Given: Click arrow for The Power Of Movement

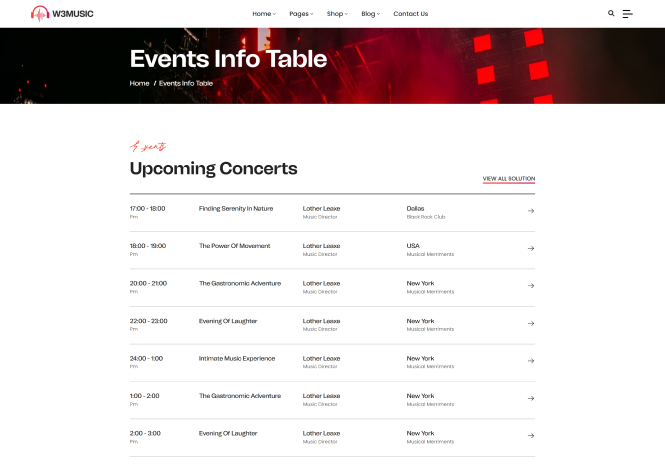Looking at the screenshot, I should pyautogui.click(x=531, y=249).
